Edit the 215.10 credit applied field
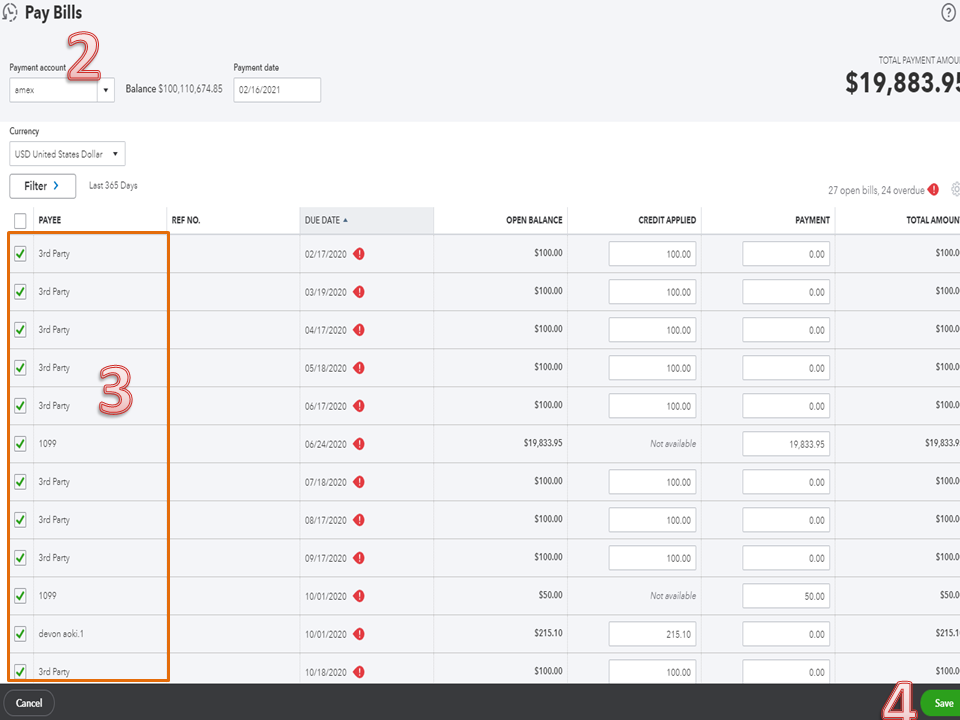Screen dimensions: 960x720 (x=652, y=634)
